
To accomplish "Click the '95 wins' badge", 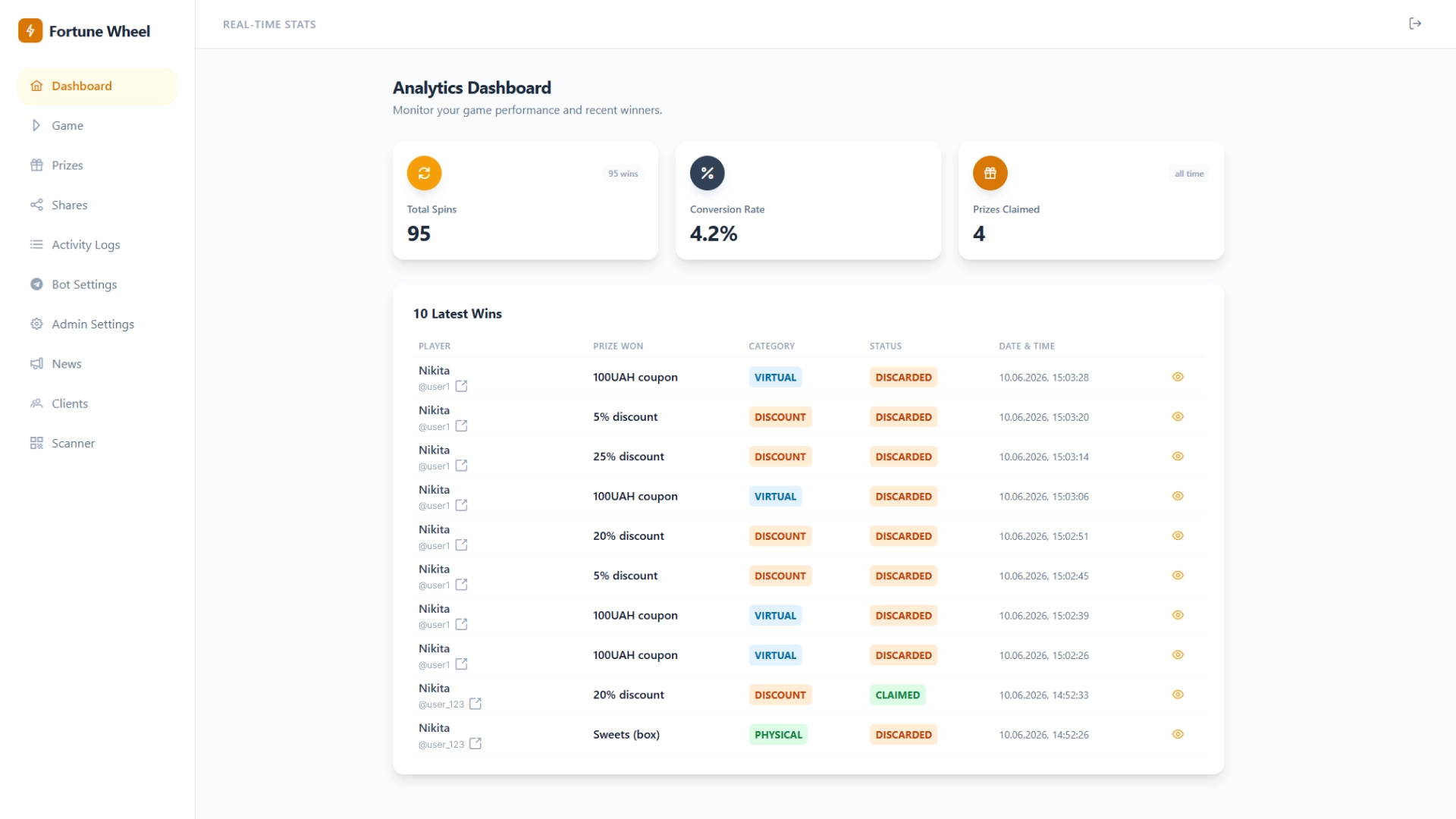I will (x=623, y=174).
